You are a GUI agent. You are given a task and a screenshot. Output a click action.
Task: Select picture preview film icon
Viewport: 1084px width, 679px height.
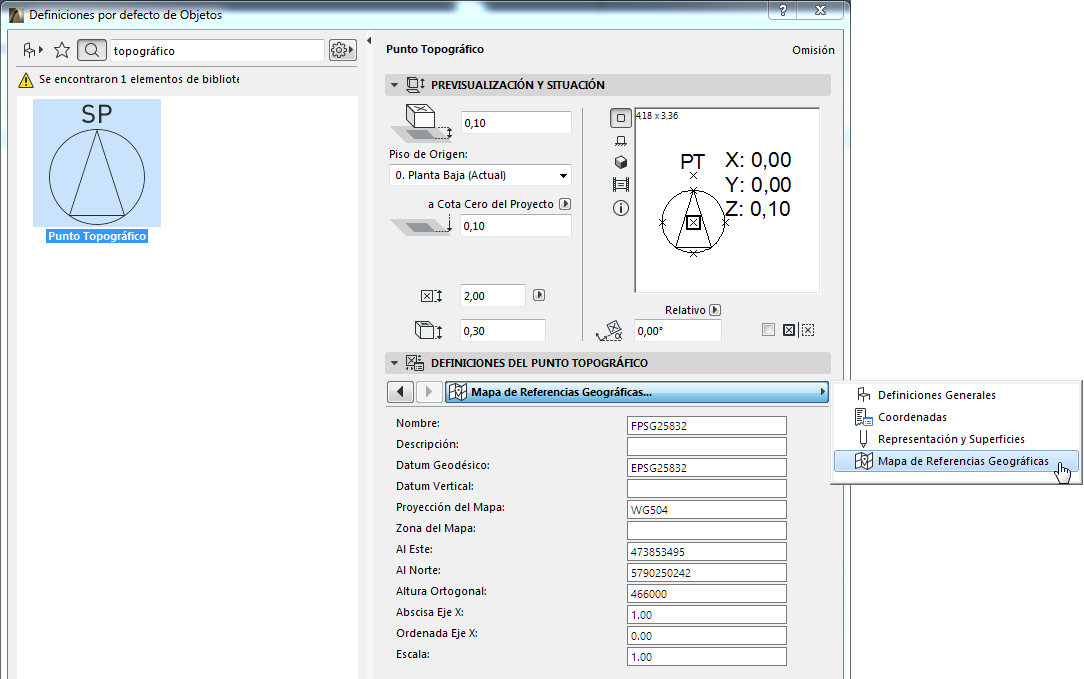[x=621, y=185]
